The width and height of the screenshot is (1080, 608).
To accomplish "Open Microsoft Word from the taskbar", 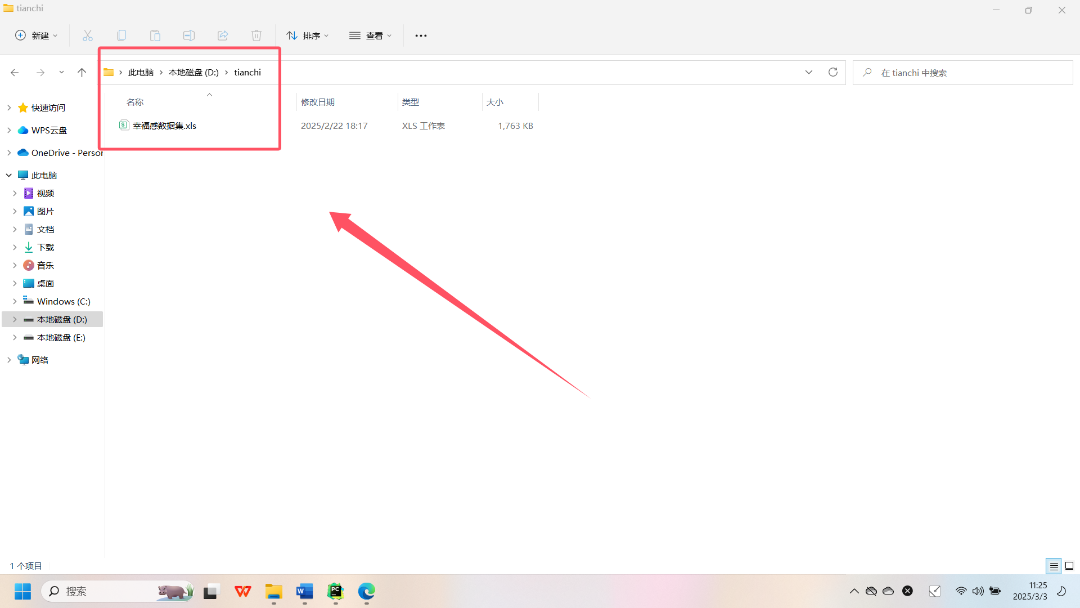I will click(x=304, y=591).
